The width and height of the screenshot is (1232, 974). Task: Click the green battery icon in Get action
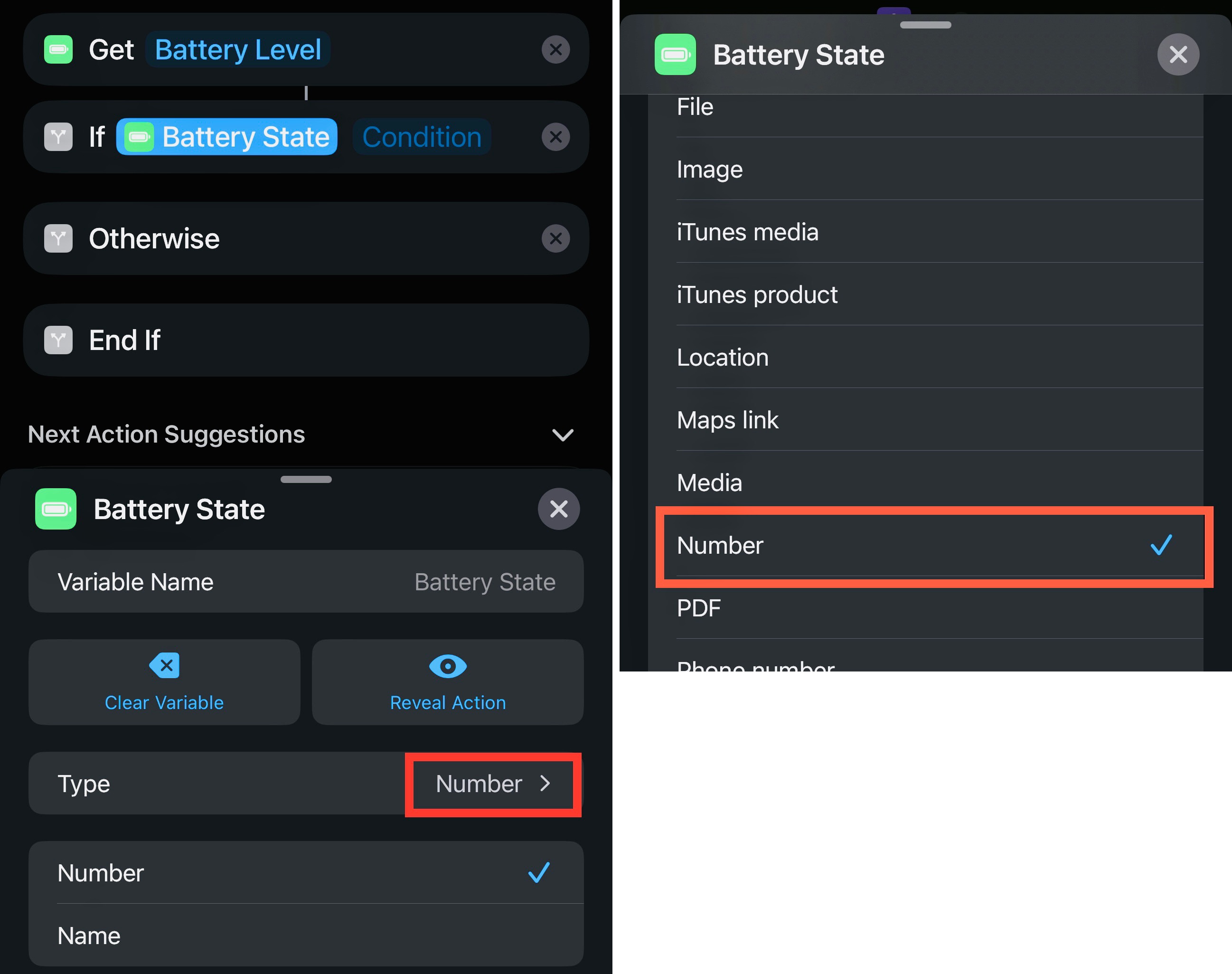pos(58,49)
